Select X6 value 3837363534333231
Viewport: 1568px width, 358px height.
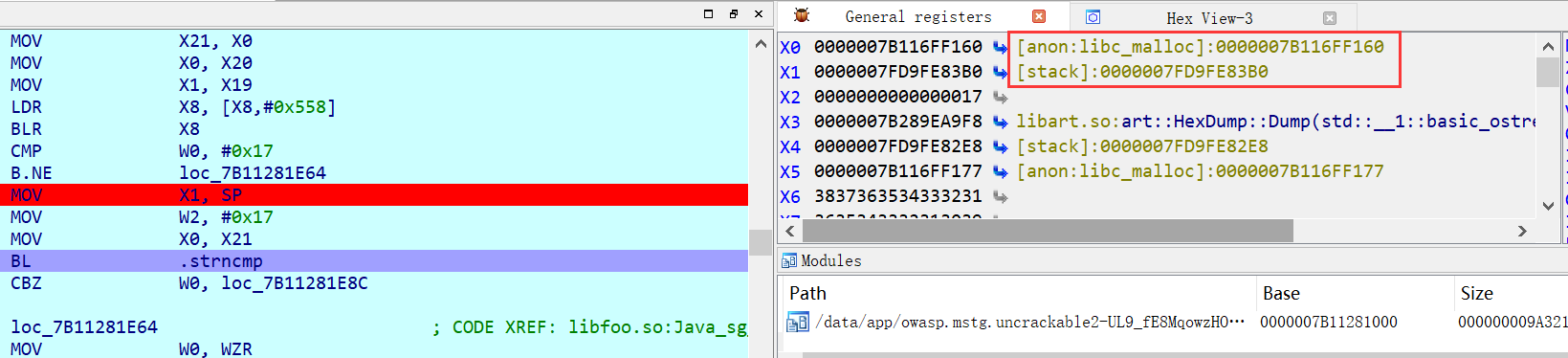(x=897, y=196)
